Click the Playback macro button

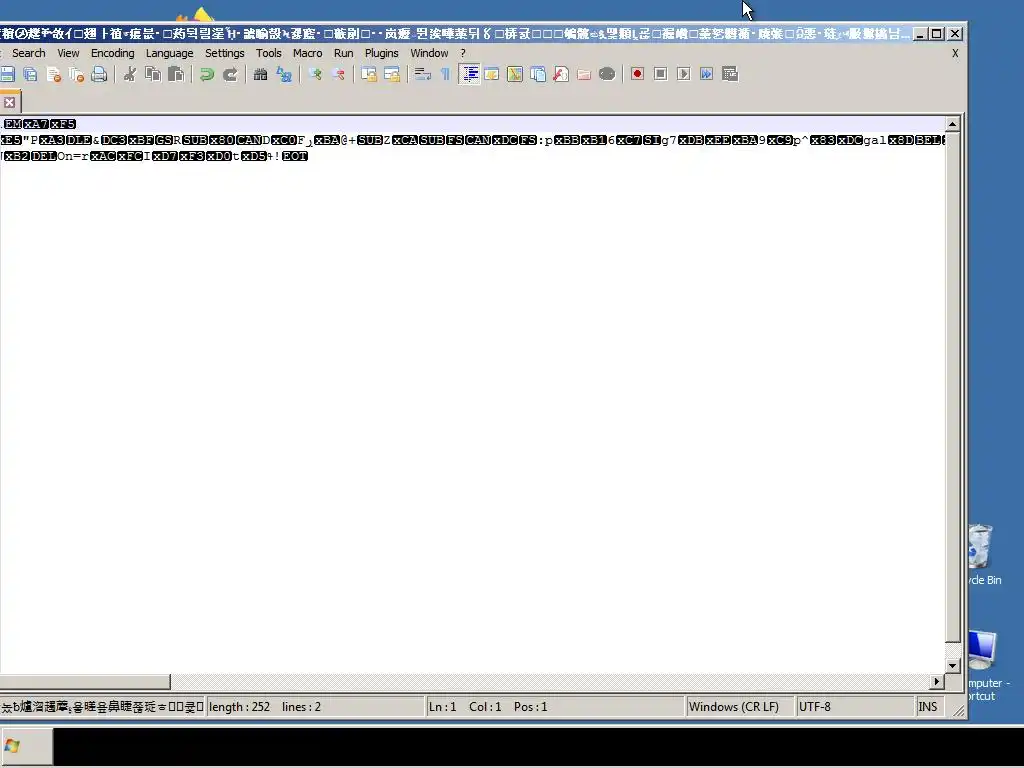684,74
